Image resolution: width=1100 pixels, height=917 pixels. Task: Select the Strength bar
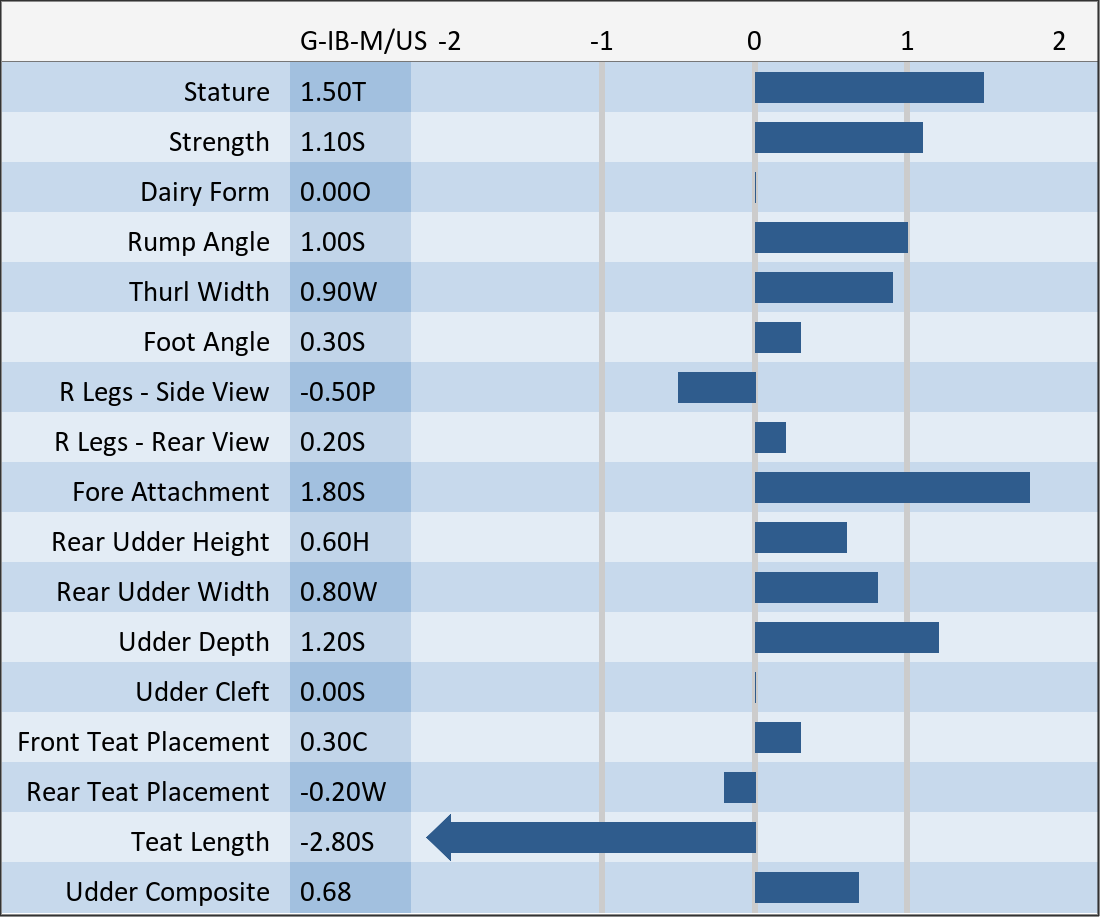point(838,138)
